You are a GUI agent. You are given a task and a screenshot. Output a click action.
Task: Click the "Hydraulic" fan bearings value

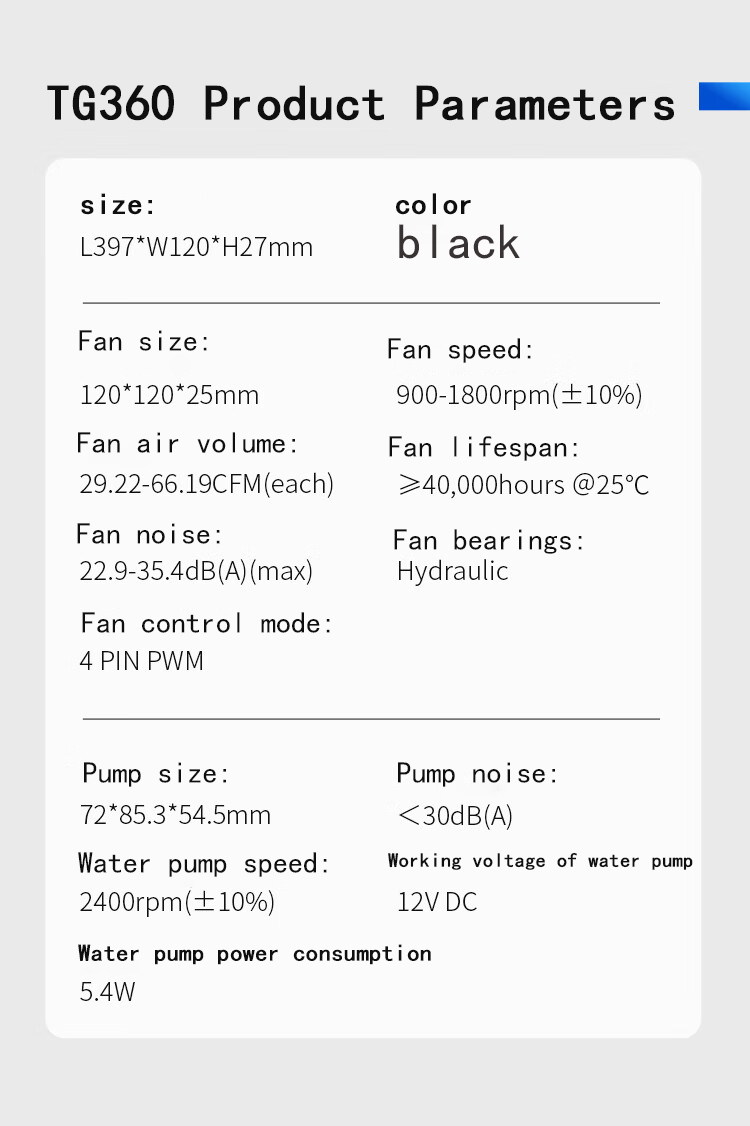452,572
